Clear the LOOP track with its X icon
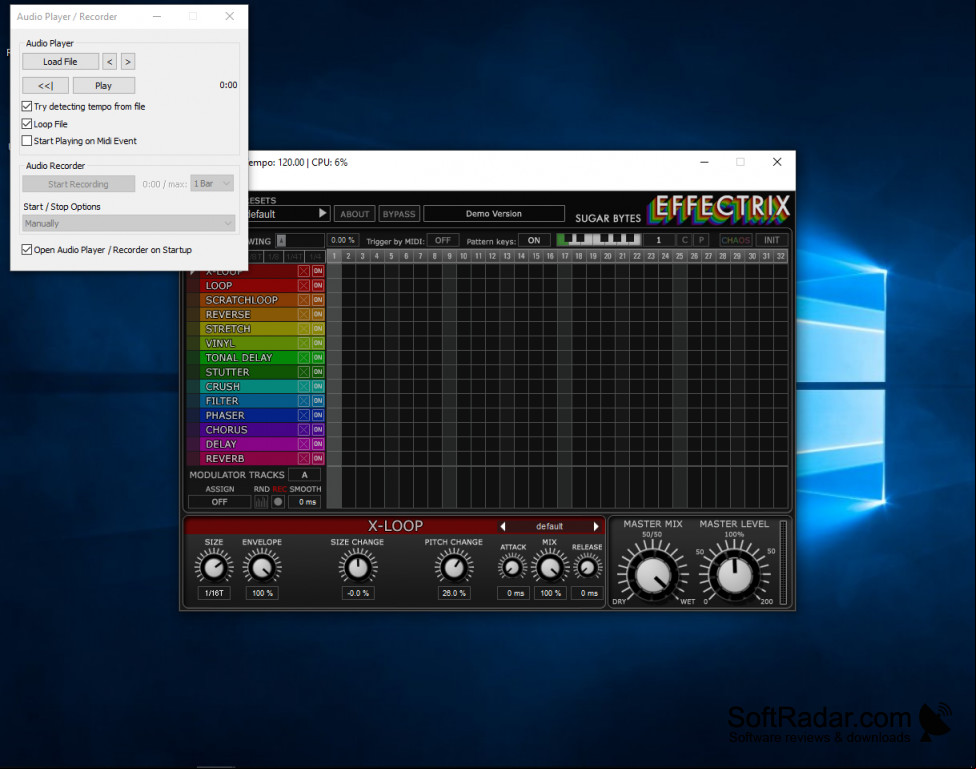 pos(303,286)
